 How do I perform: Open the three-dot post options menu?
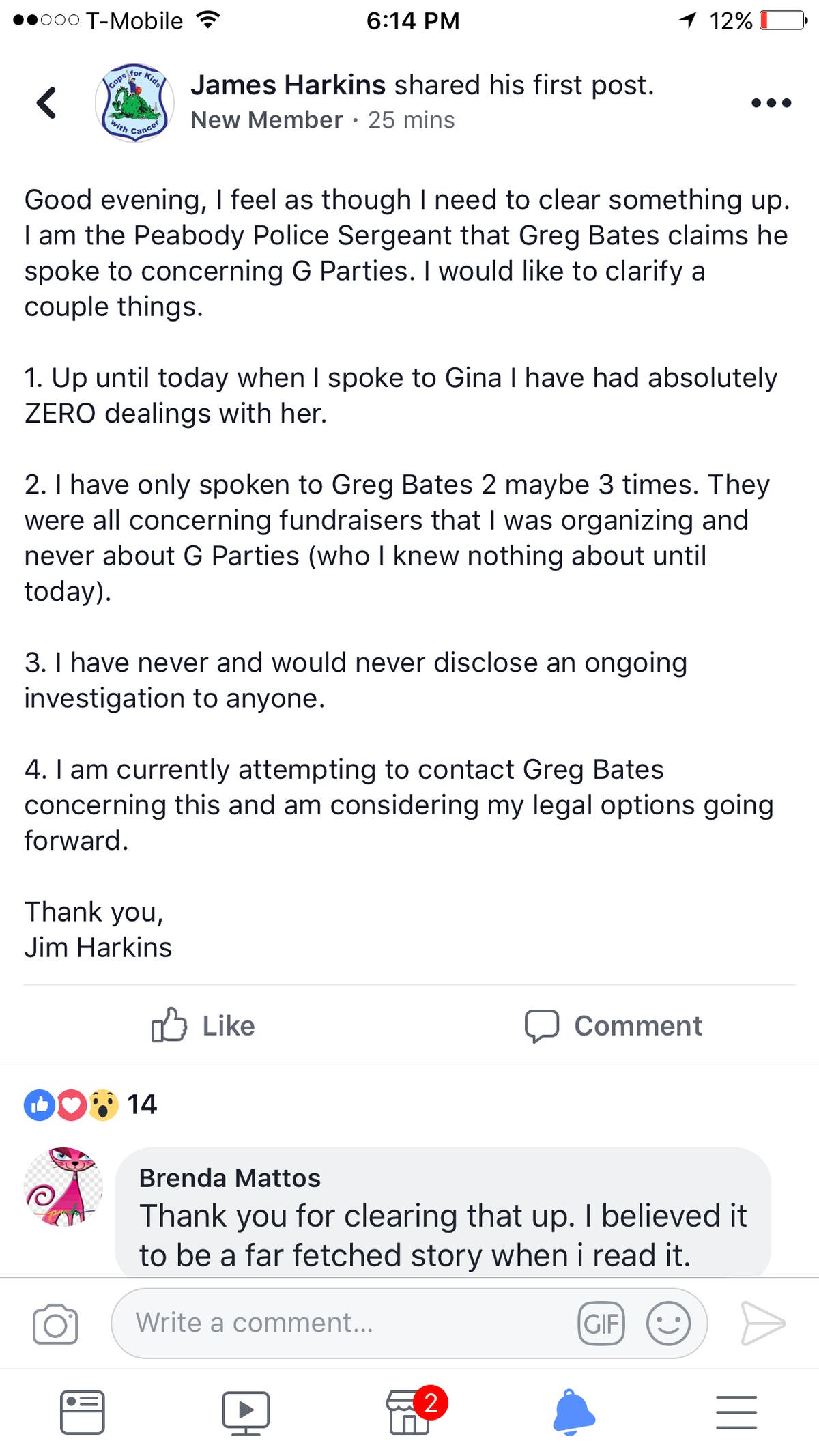point(771,103)
